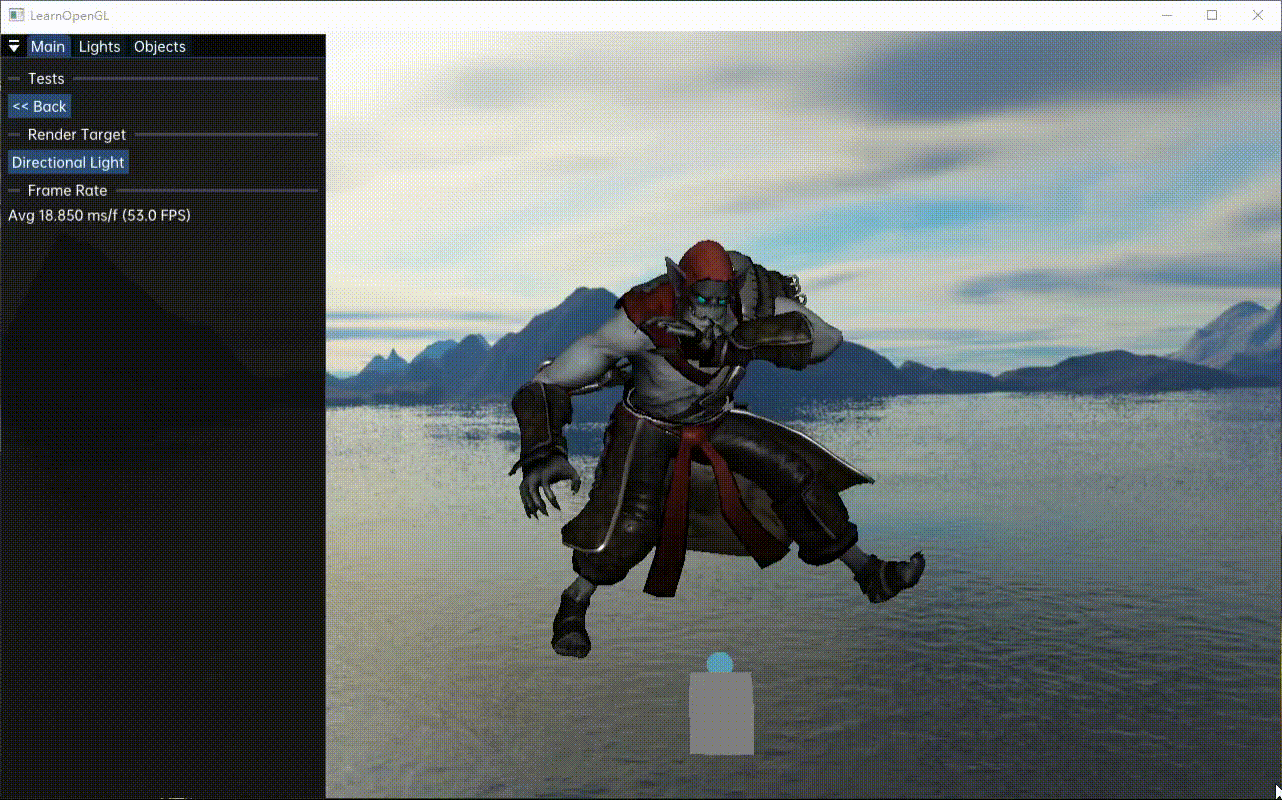
Task: Open the Lights tab
Action: pos(99,47)
